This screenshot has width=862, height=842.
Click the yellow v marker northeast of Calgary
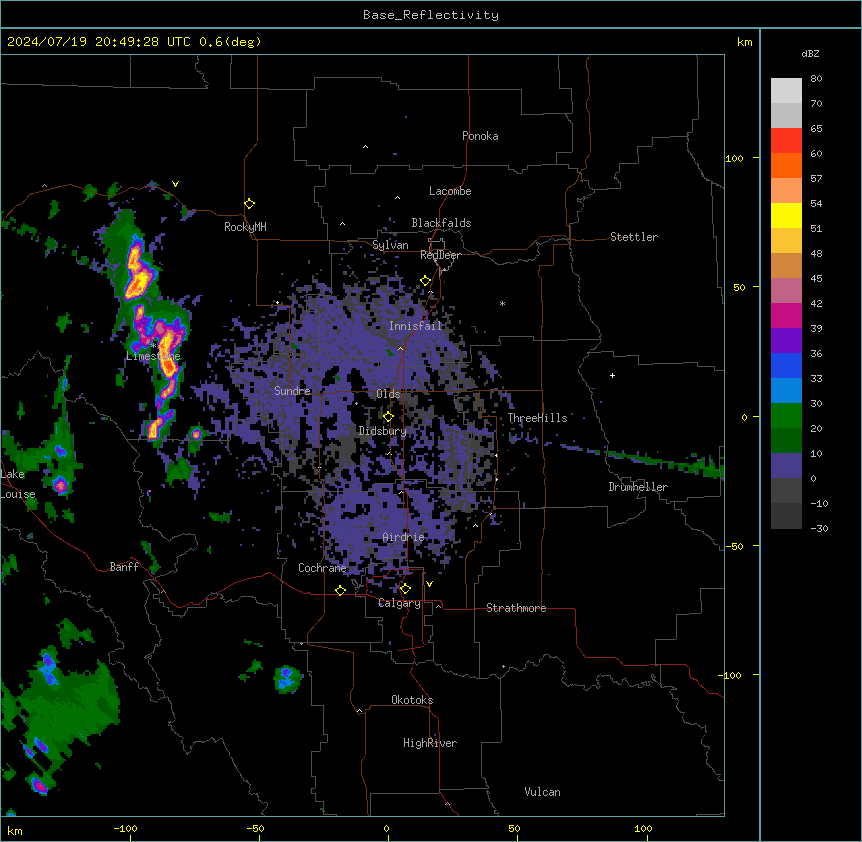click(x=429, y=584)
